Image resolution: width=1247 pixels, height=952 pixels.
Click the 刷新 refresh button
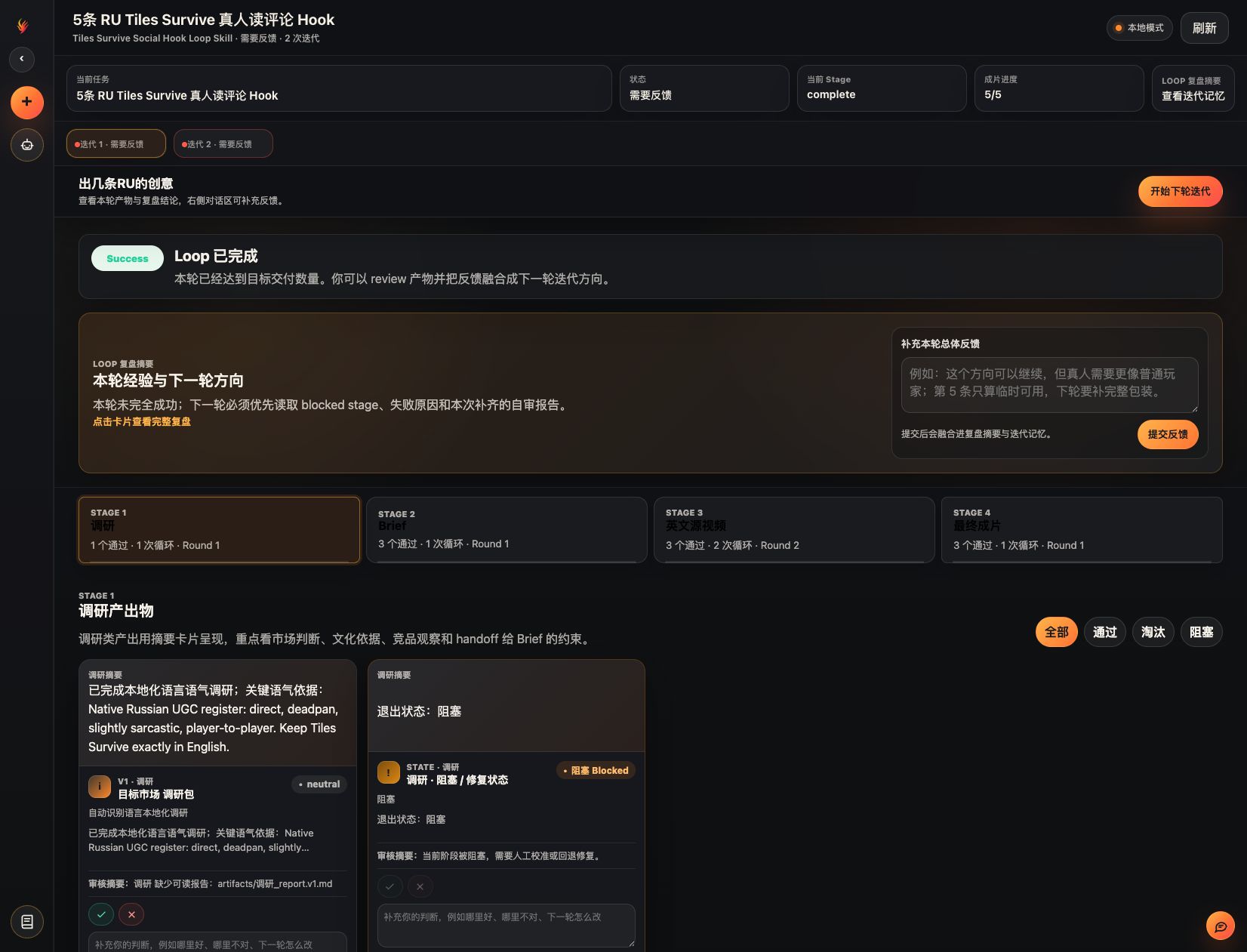(1205, 28)
